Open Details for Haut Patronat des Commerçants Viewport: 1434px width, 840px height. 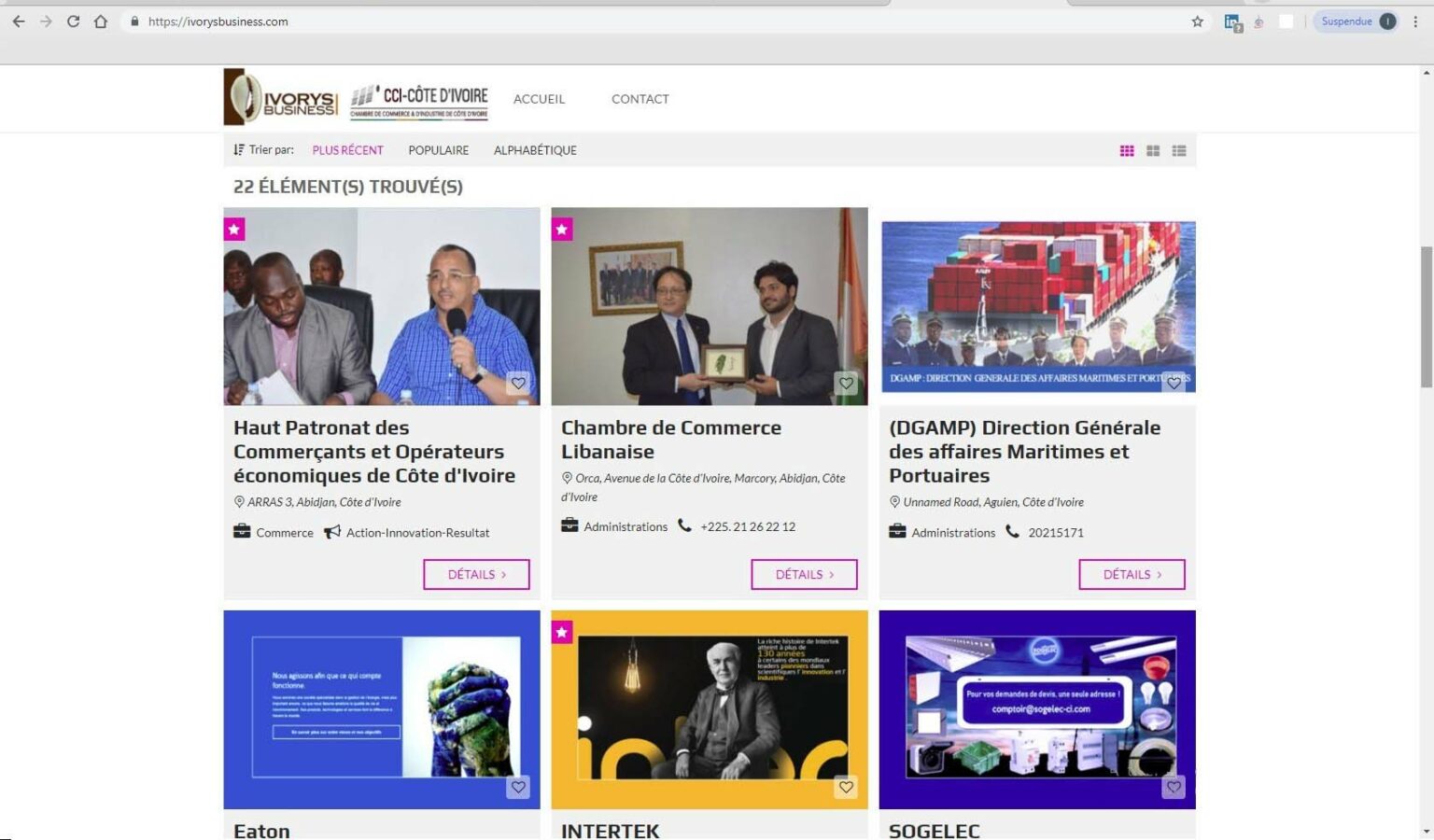476,575
